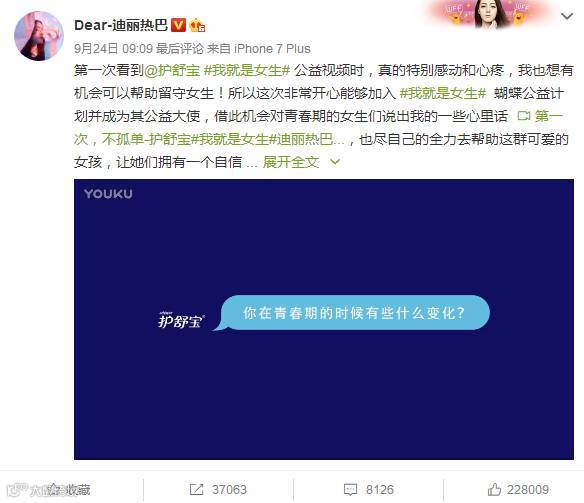Like the post with the thumbs-up icon

coord(494,489)
